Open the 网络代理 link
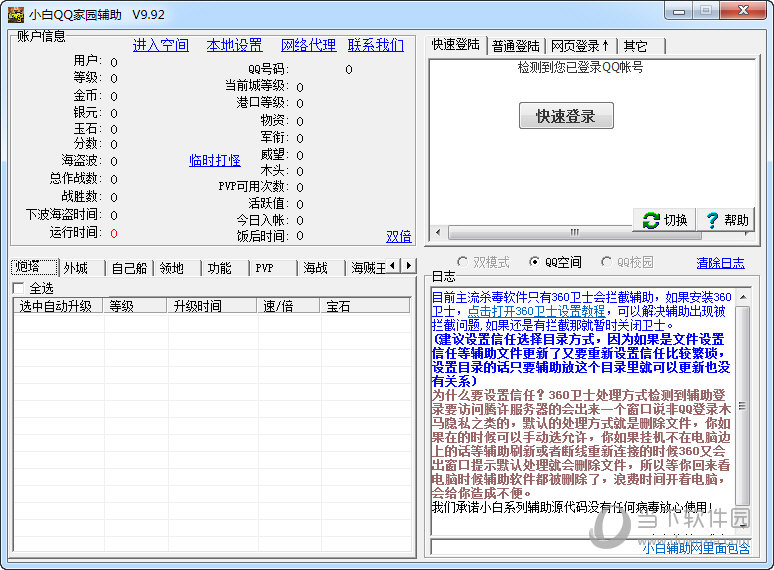This screenshot has height=570, width=774. pos(309,45)
